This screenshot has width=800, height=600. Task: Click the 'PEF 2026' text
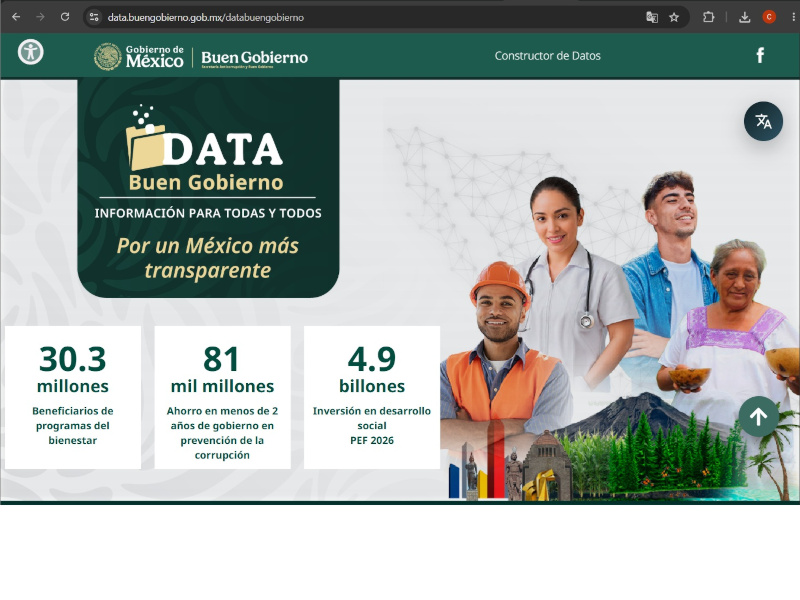(372, 440)
